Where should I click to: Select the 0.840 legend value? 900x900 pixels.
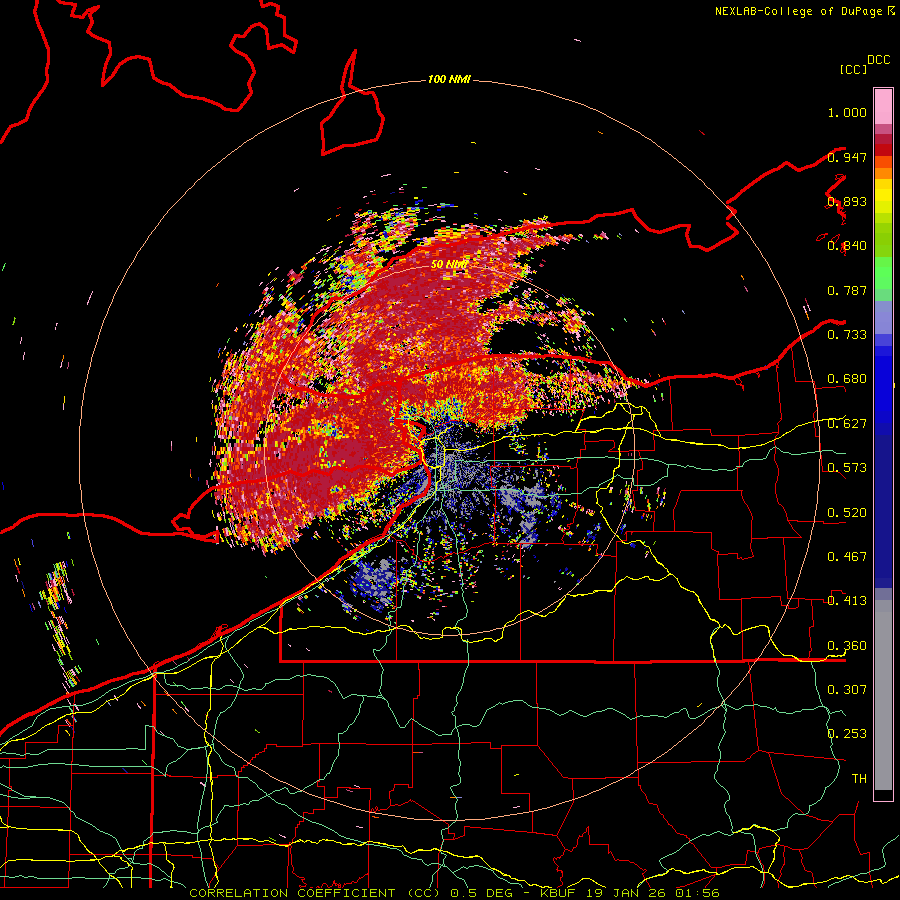847,246
